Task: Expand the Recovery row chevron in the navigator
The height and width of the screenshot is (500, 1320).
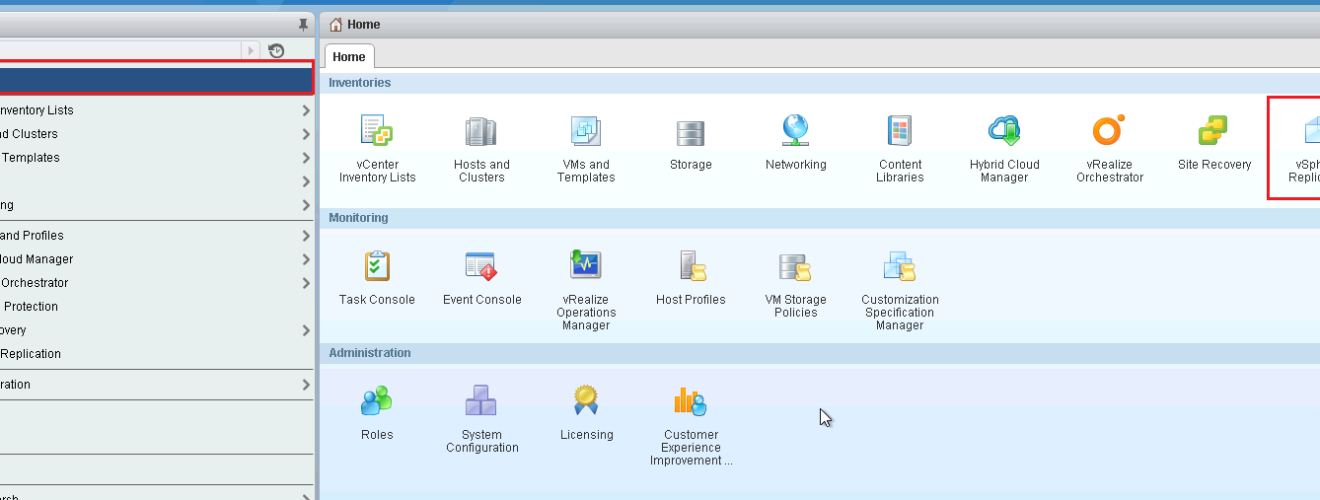Action: 306,330
